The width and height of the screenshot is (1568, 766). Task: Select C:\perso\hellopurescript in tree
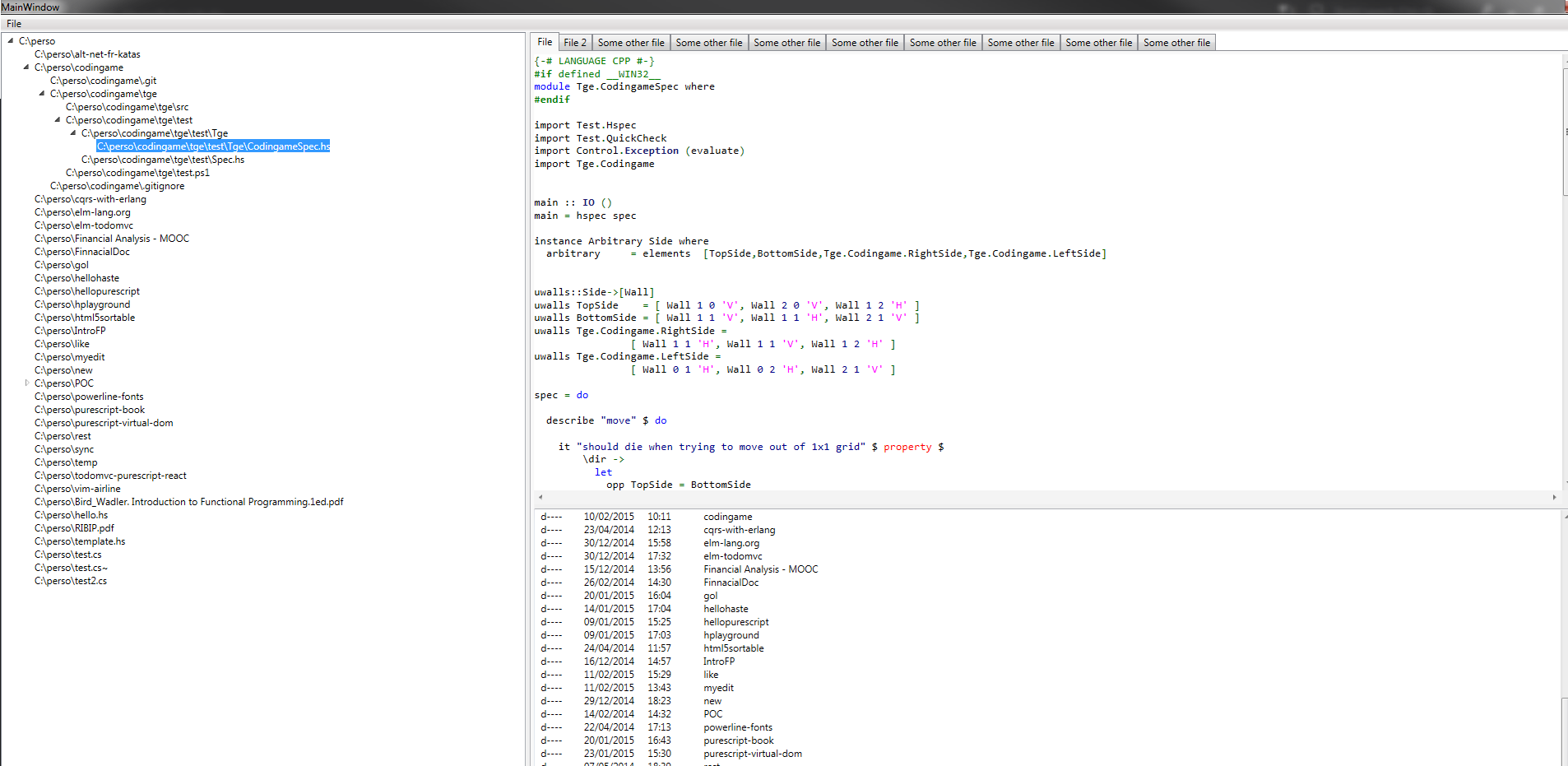click(87, 291)
